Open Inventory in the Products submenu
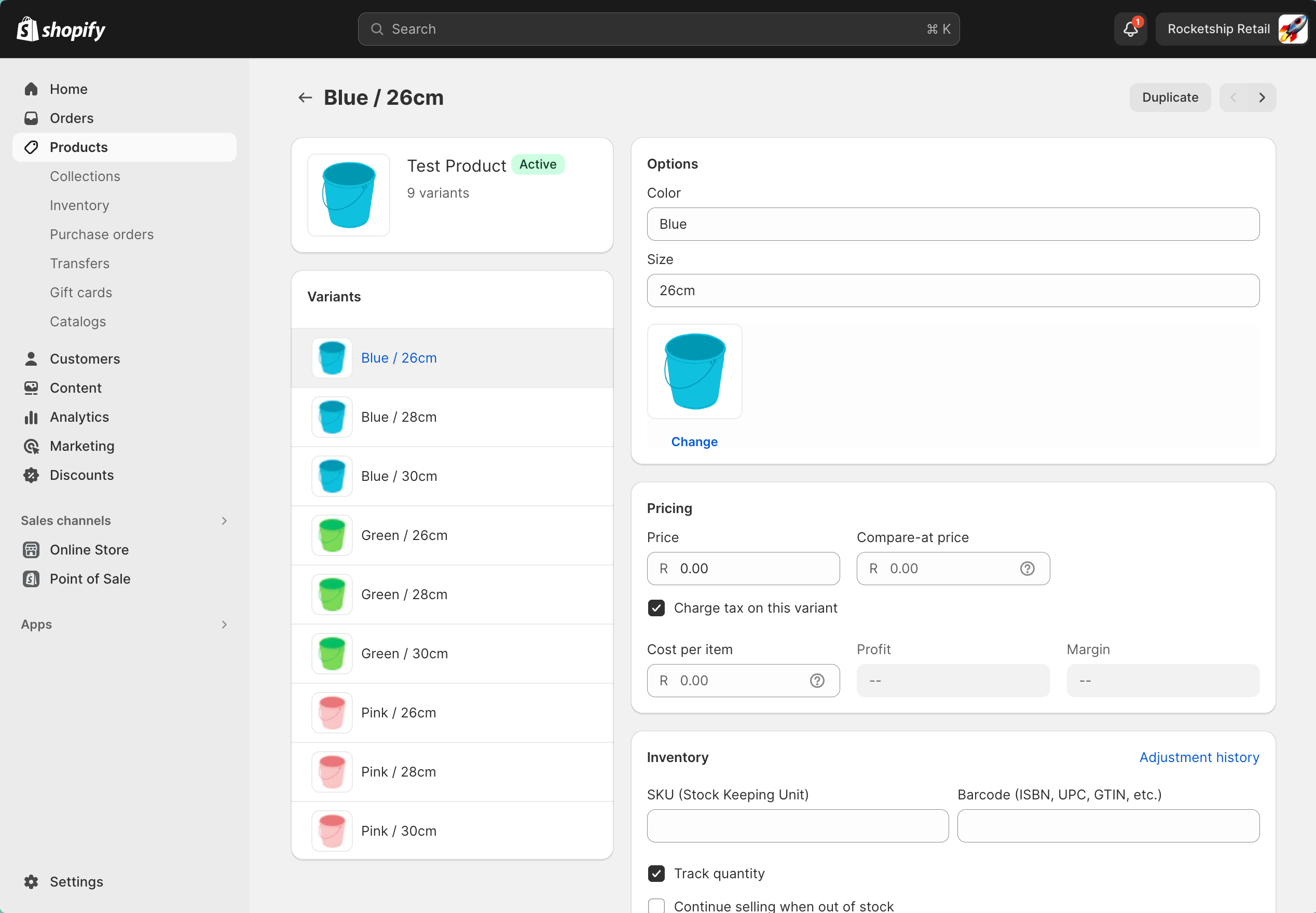The image size is (1316, 913). click(79, 205)
